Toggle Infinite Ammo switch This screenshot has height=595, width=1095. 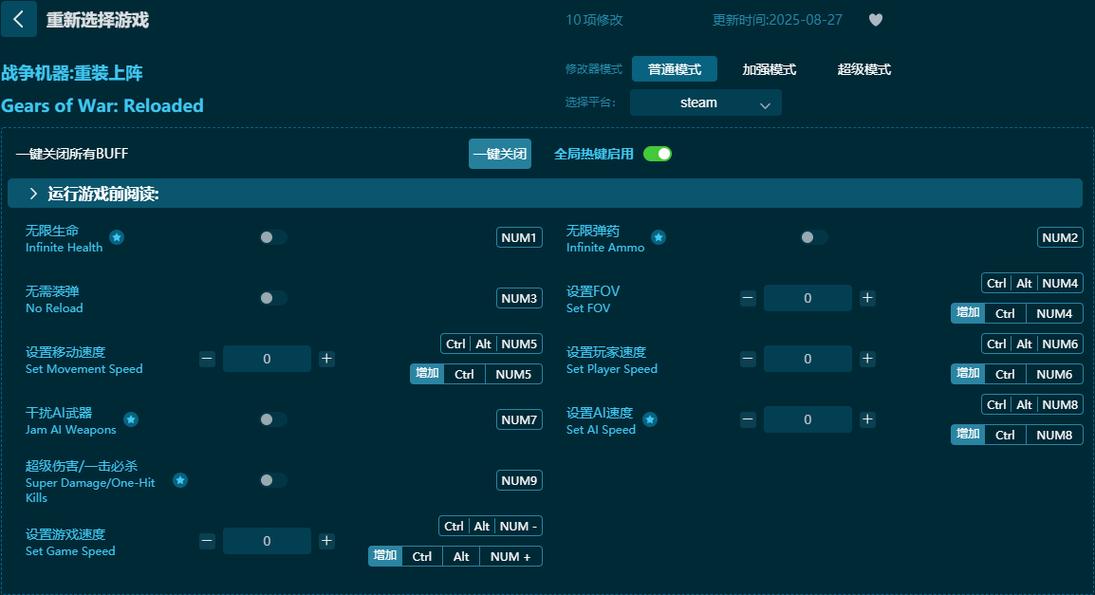814,237
